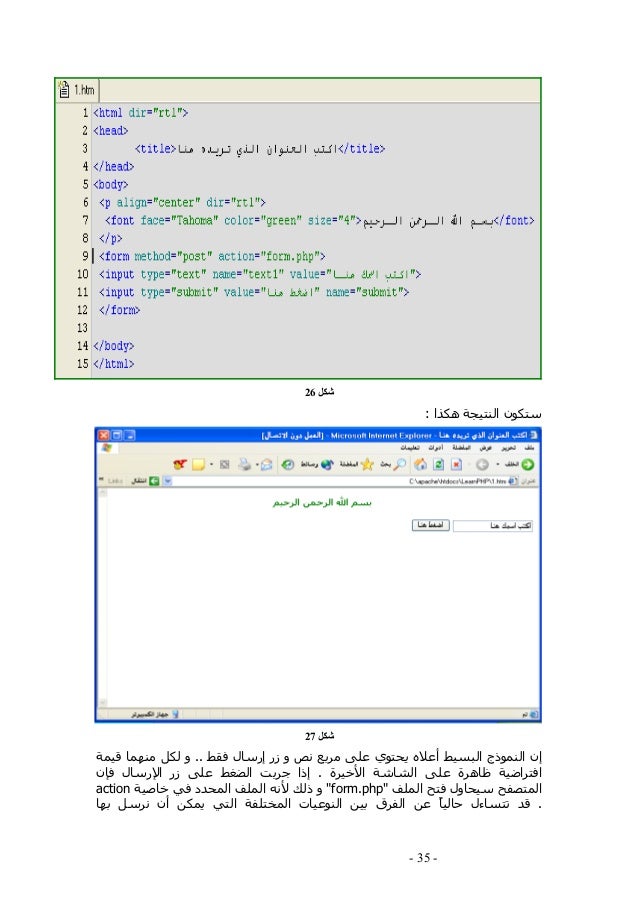
Task: Click the IE title bar page icon
Action: (534, 435)
